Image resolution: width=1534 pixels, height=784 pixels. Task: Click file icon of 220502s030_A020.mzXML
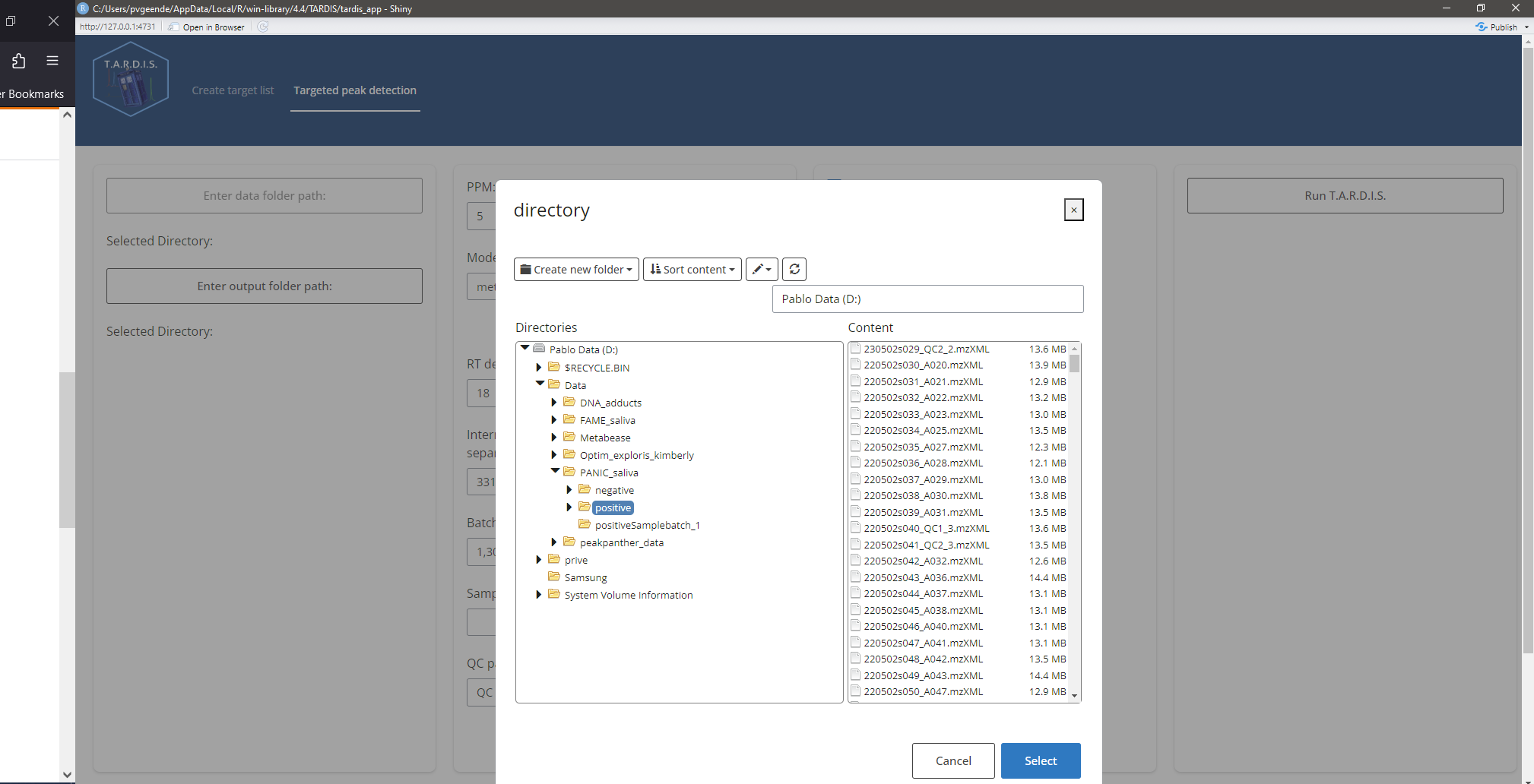(855, 365)
